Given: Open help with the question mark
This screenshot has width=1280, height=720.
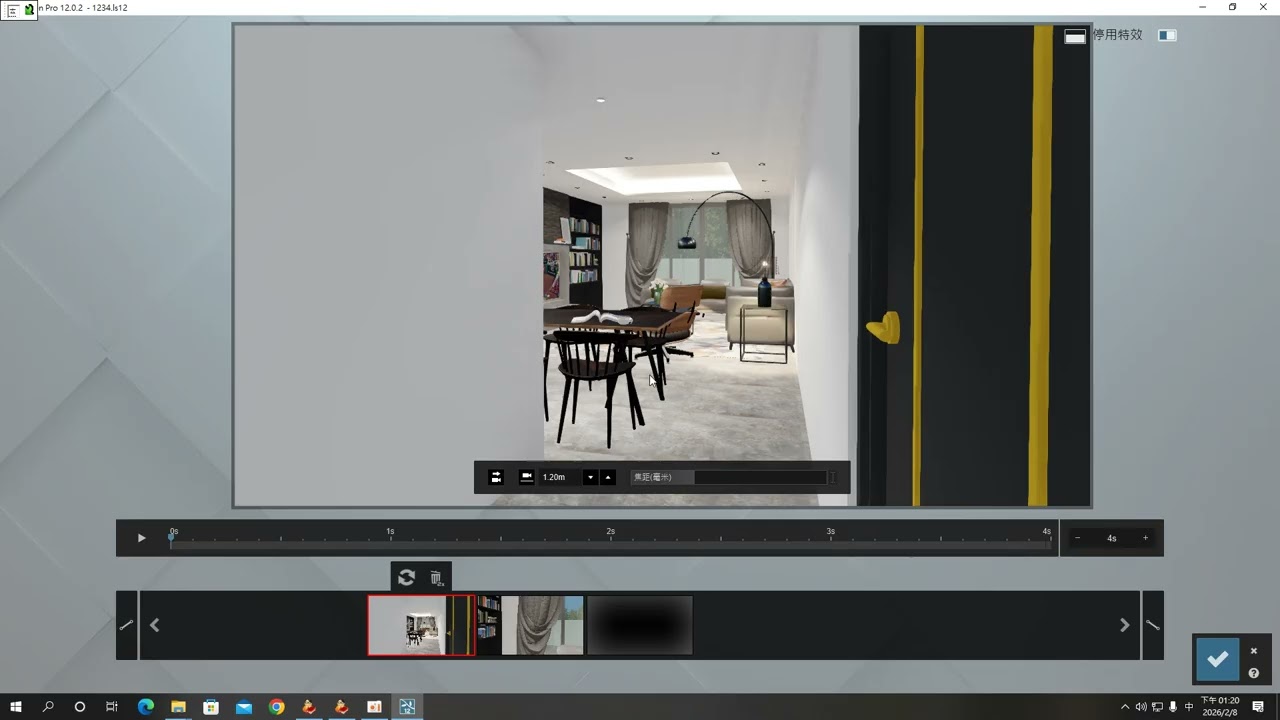Looking at the screenshot, I should pyautogui.click(x=1254, y=673).
